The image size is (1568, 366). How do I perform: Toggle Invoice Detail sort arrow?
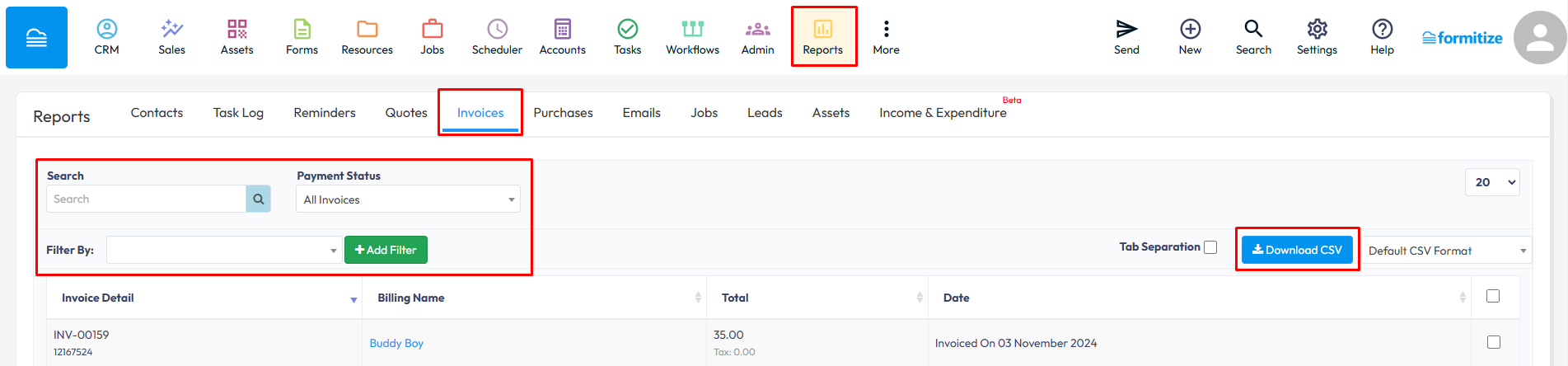pos(353,299)
